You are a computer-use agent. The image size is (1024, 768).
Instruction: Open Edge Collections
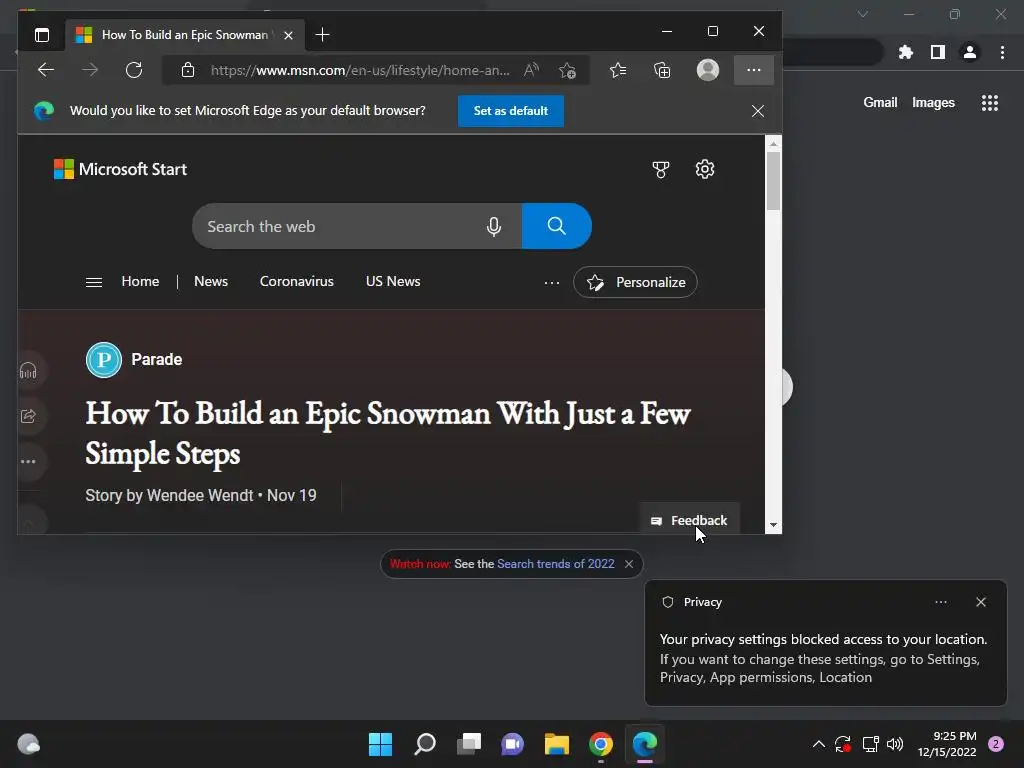[662, 70]
